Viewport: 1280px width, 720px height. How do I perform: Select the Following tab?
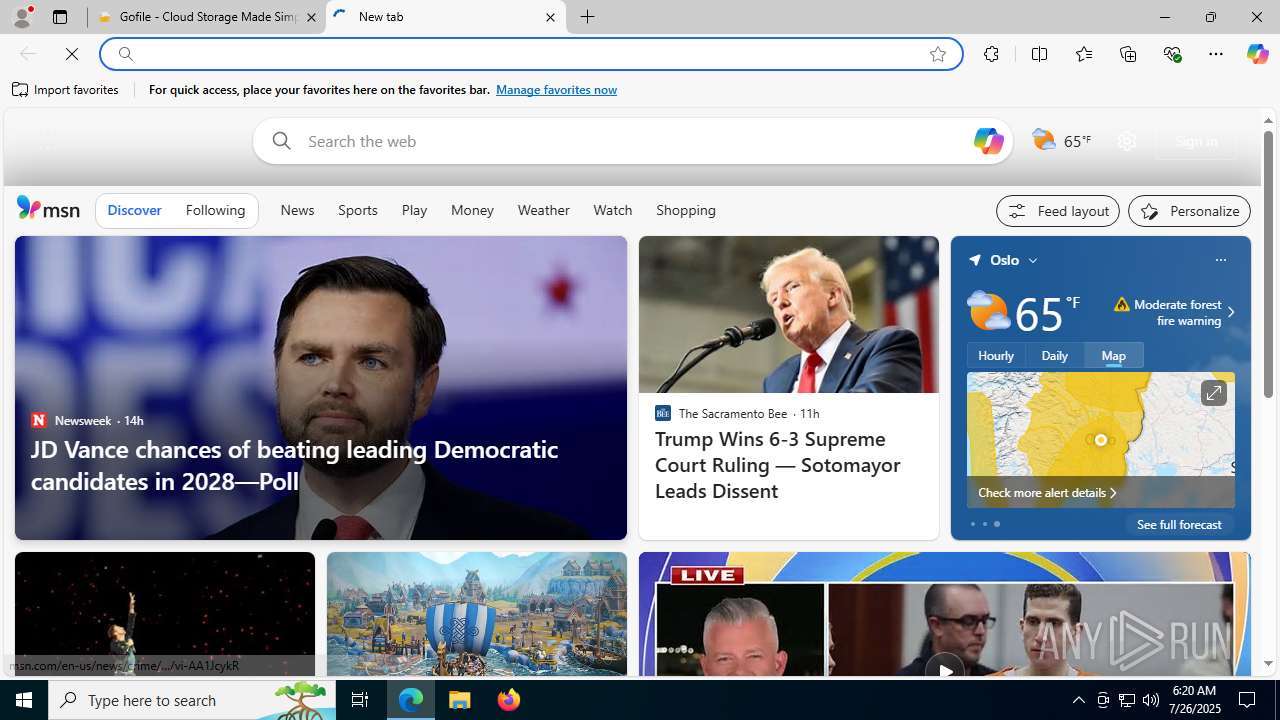[x=215, y=211]
